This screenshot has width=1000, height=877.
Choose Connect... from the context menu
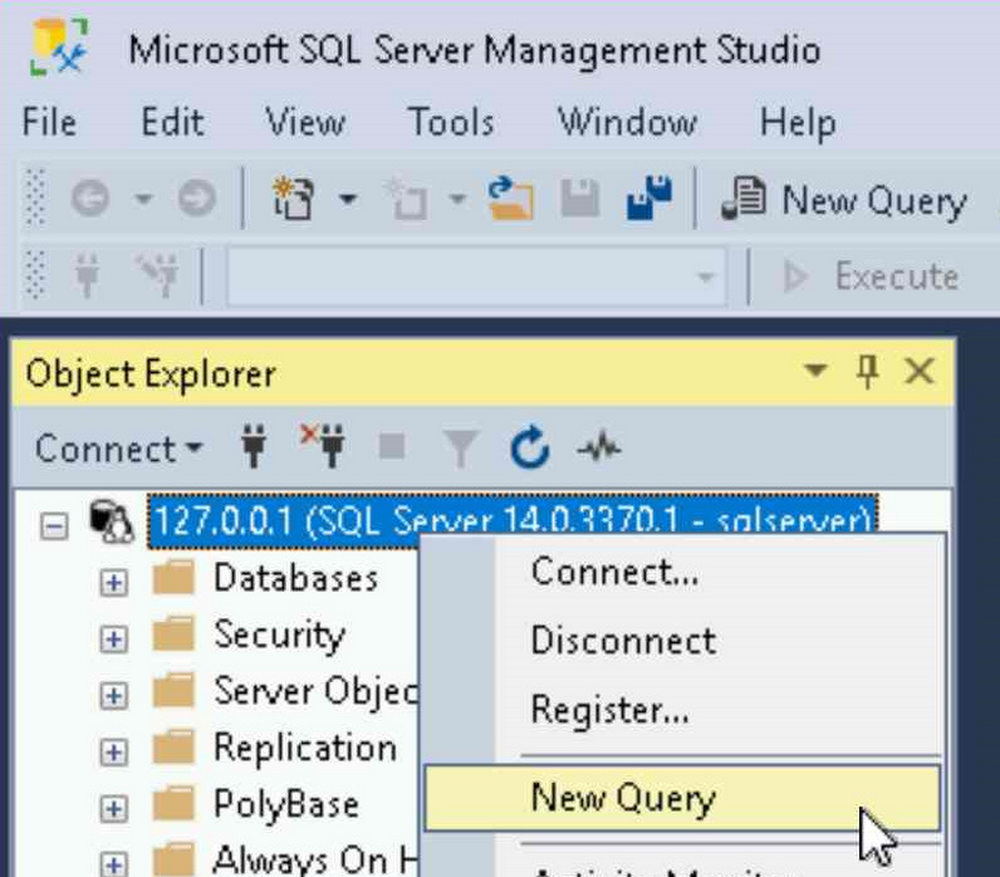[x=682, y=571]
